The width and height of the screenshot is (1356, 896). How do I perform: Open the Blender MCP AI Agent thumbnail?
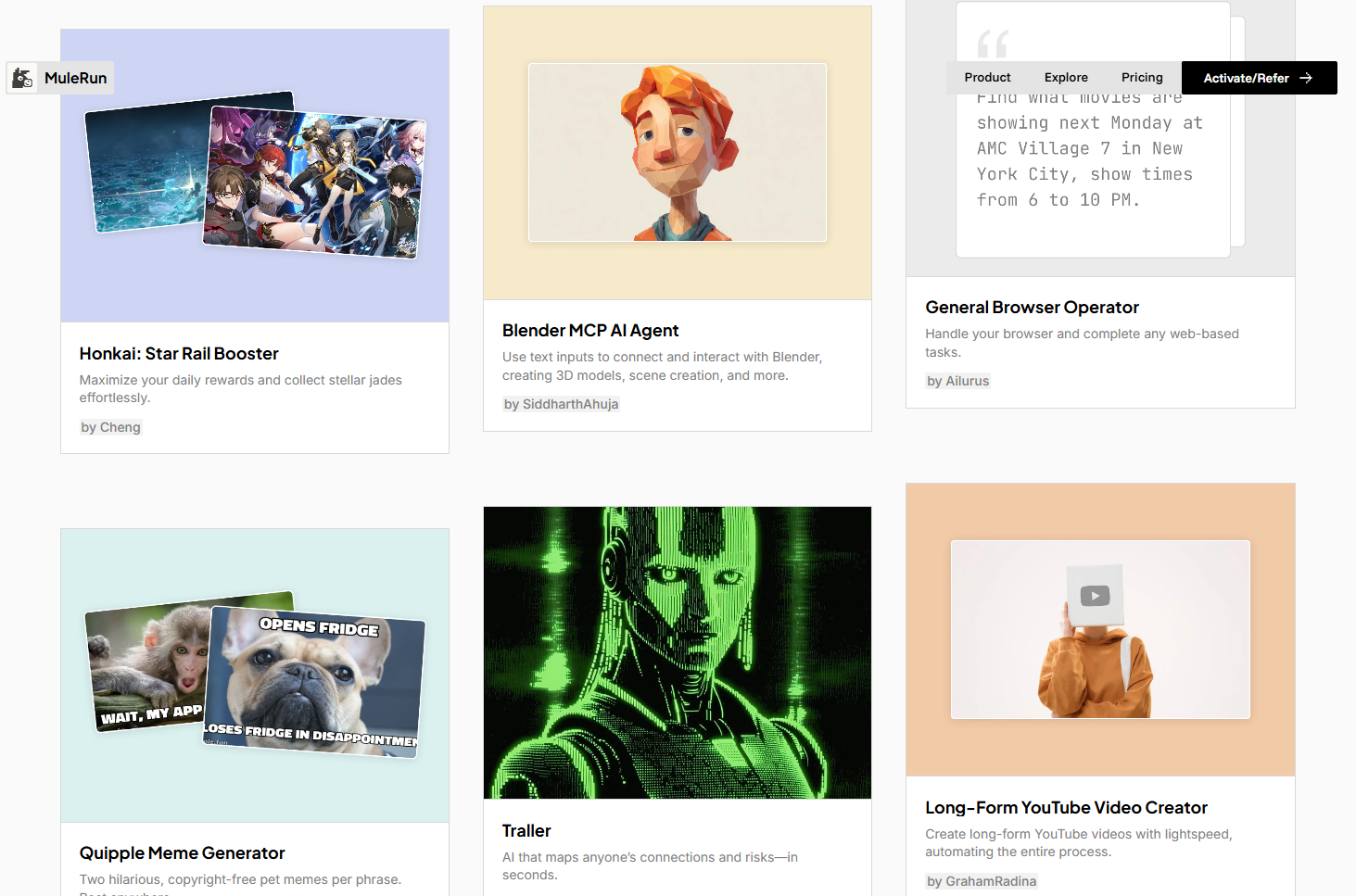click(678, 153)
